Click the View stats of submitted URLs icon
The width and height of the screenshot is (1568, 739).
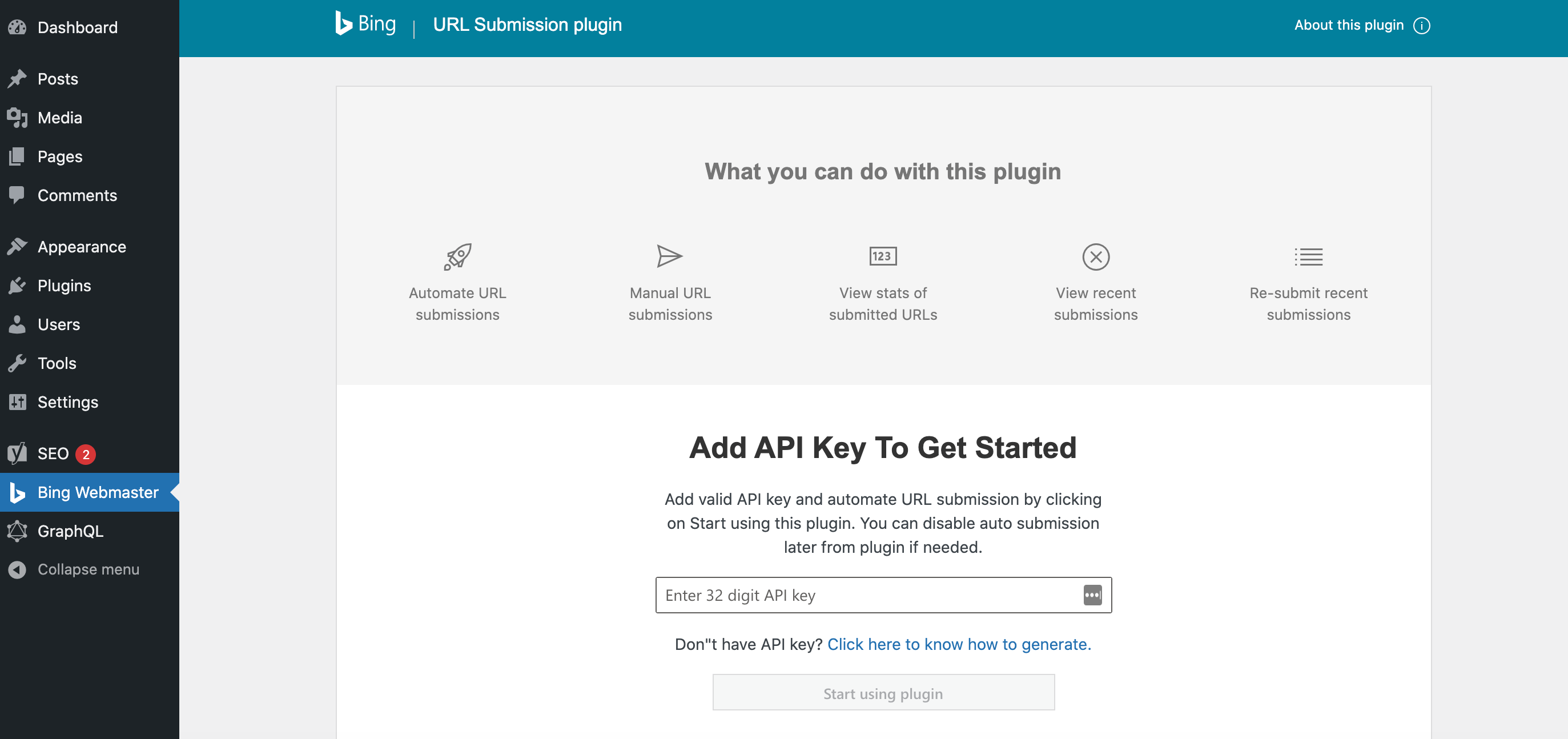pyautogui.click(x=883, y=256)
